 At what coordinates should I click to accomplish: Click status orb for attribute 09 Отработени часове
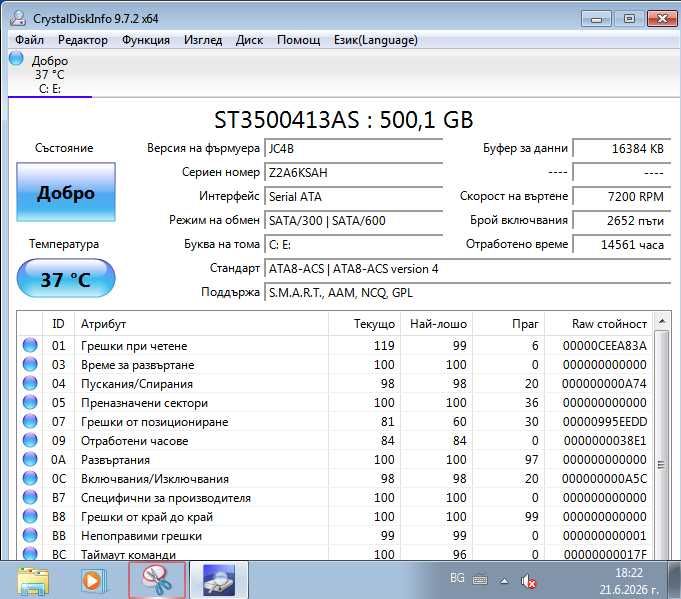click(30, 440)
